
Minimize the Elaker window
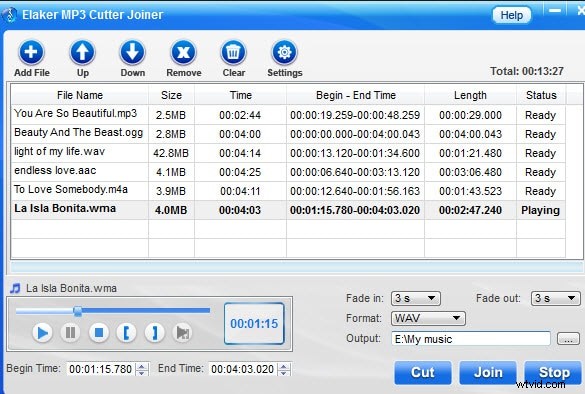point(554,10)
